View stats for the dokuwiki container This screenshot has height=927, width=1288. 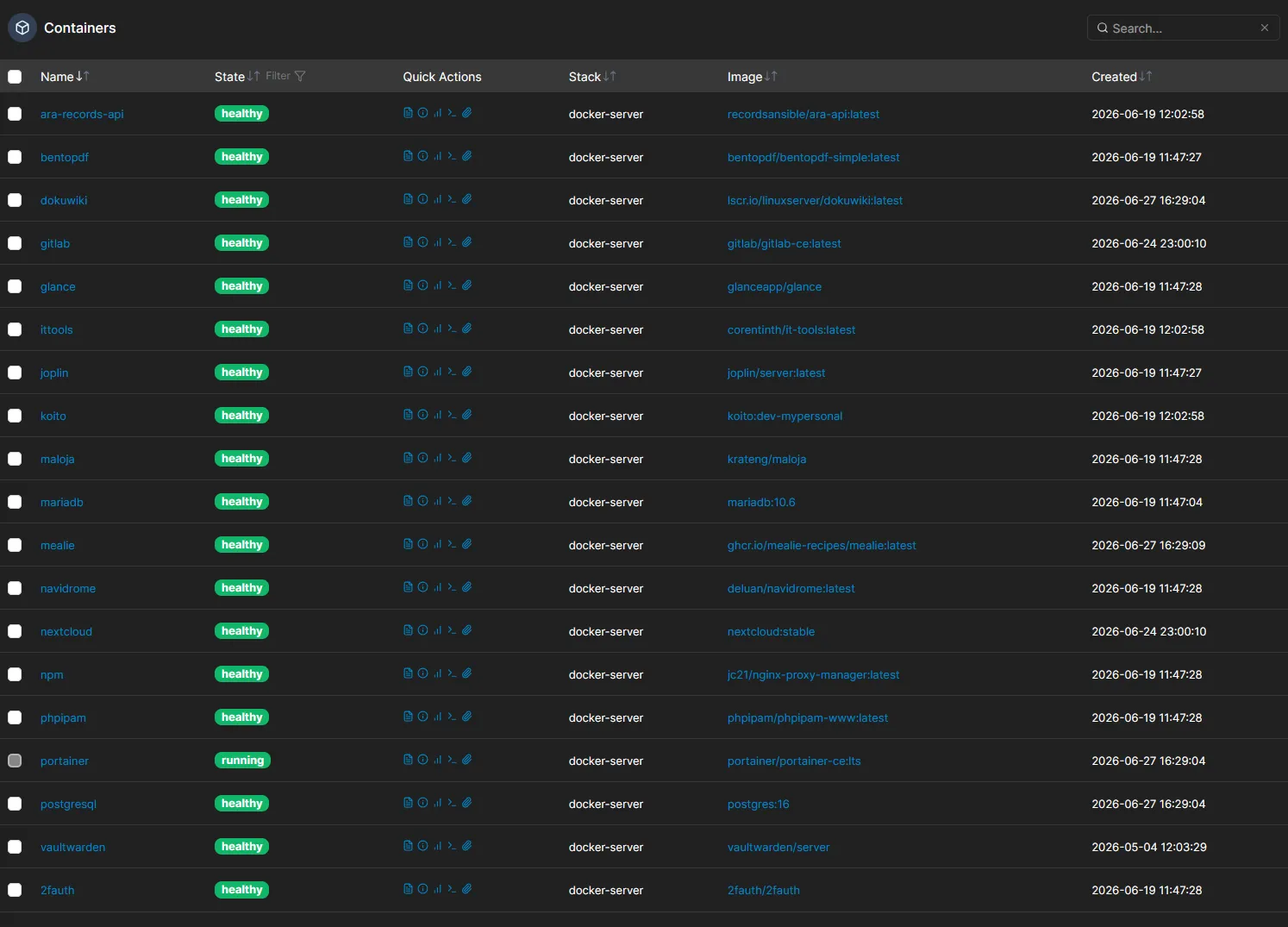437,199
